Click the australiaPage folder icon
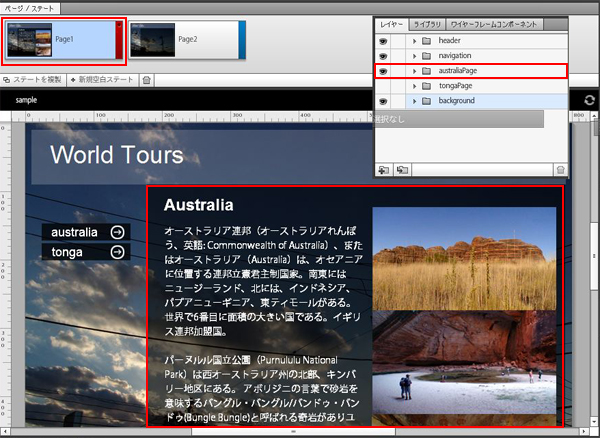This screenshot has width=600, height=438. pos(426,71)
